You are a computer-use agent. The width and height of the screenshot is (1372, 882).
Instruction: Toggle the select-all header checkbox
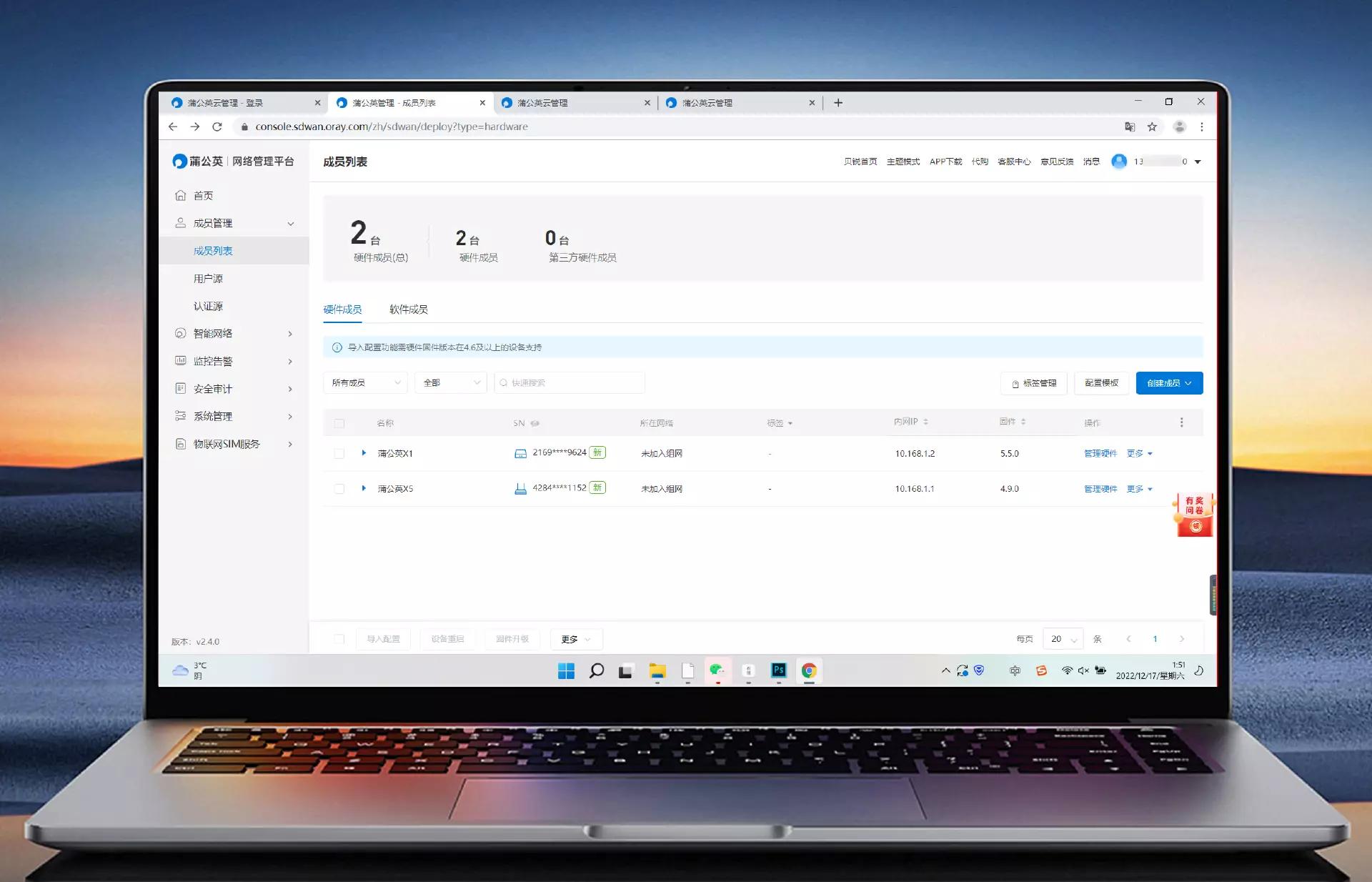[339, 423]
